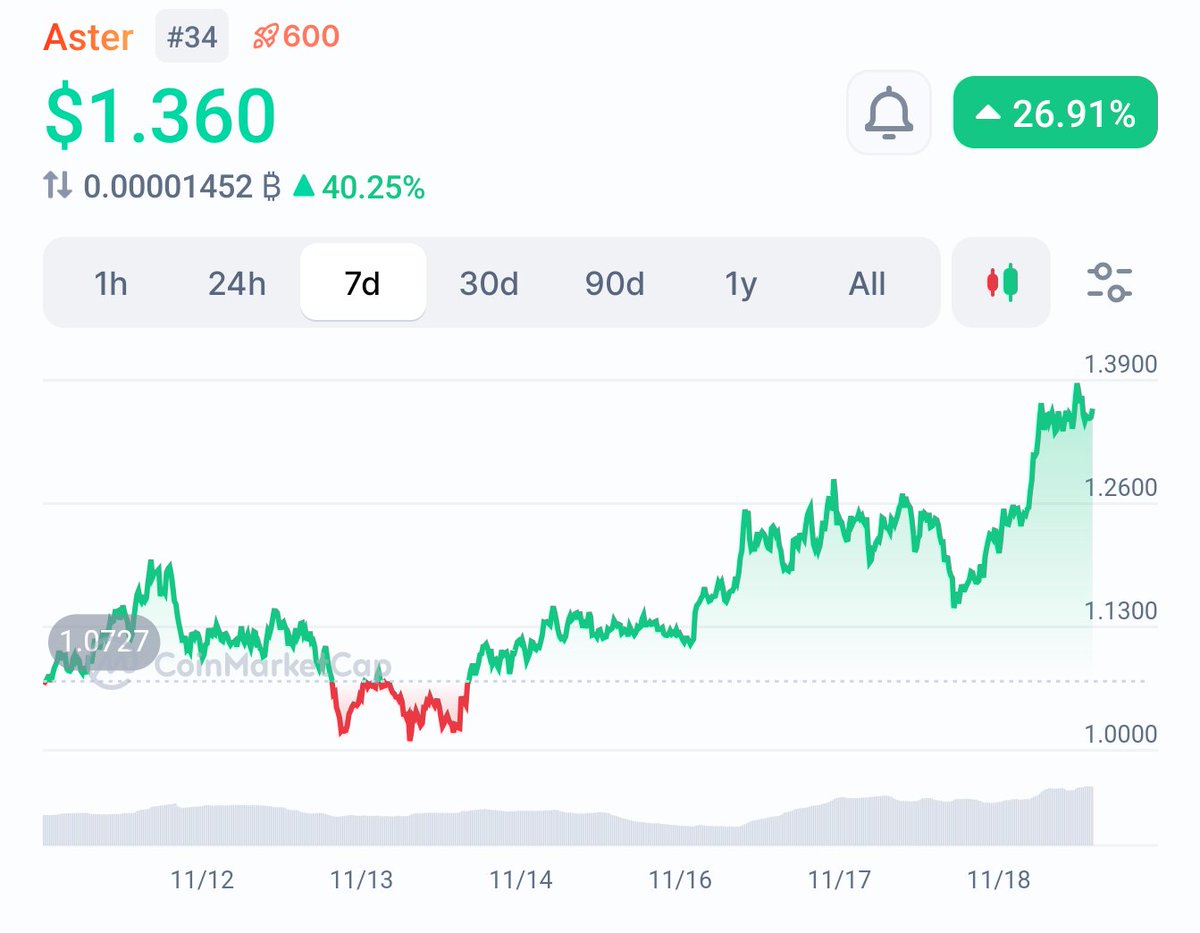Viewport: 1200px width, 933px height.
Task: Click the Aster coin name
Action: point(88,37)
